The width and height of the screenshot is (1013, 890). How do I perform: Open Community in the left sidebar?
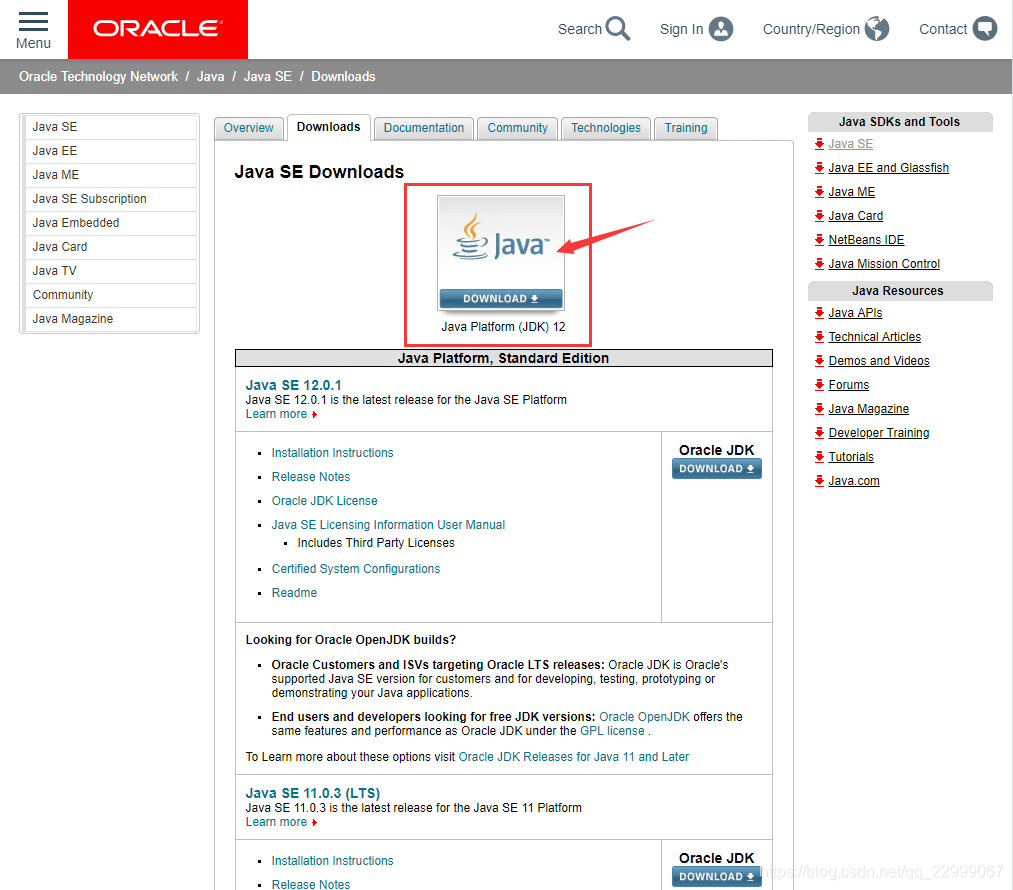pos(110,295)
